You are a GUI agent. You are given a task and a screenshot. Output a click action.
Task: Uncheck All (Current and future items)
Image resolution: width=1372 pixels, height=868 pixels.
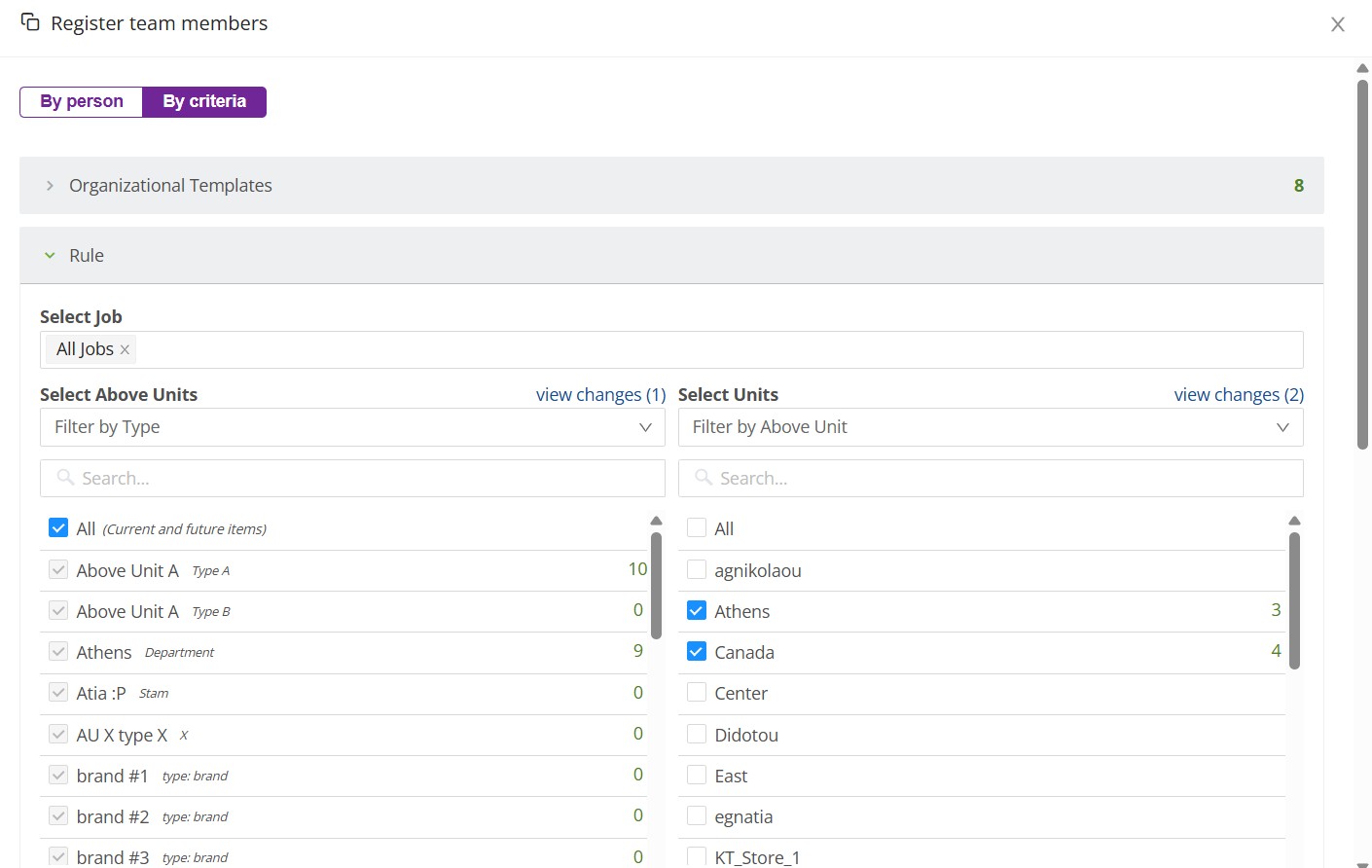pos(58,527)
